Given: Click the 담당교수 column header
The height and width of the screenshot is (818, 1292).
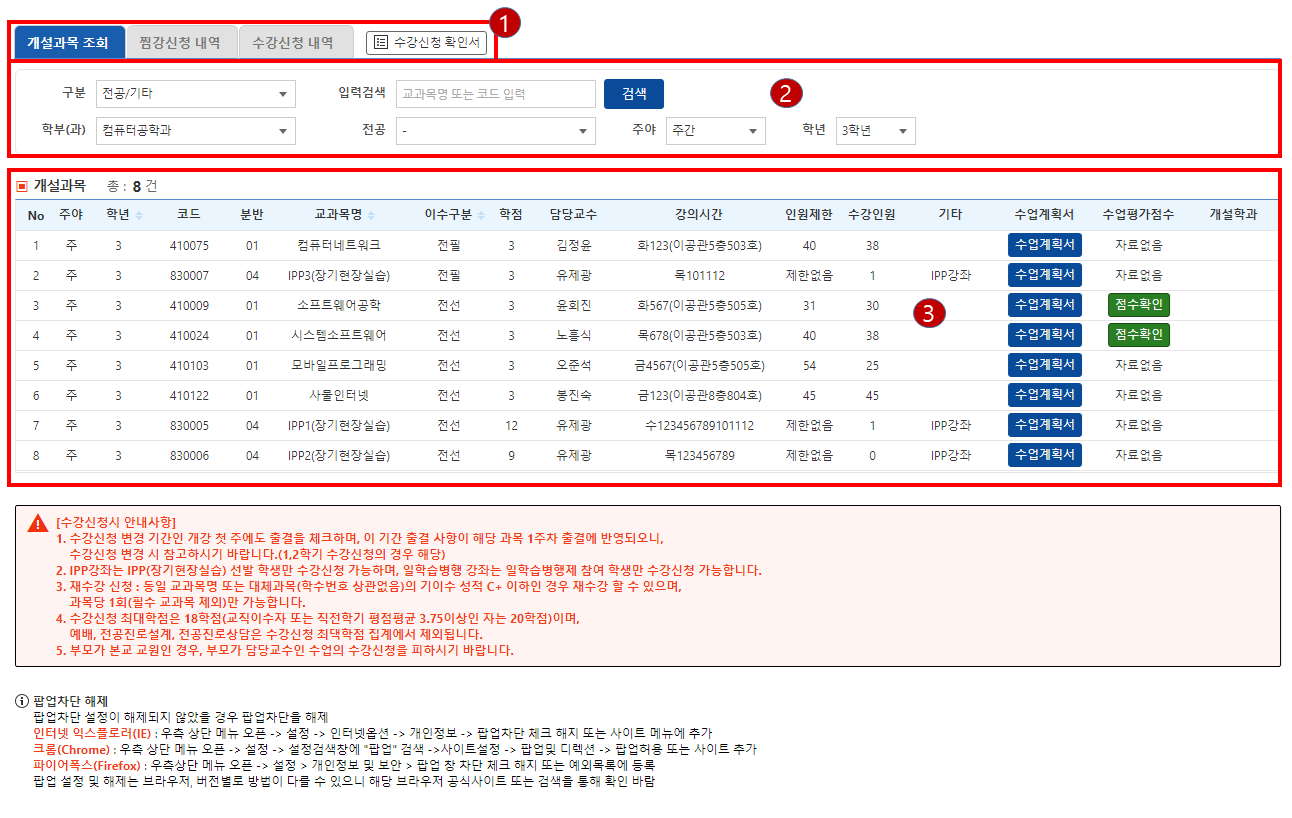Looking at the screenshot, I should 573,215.
